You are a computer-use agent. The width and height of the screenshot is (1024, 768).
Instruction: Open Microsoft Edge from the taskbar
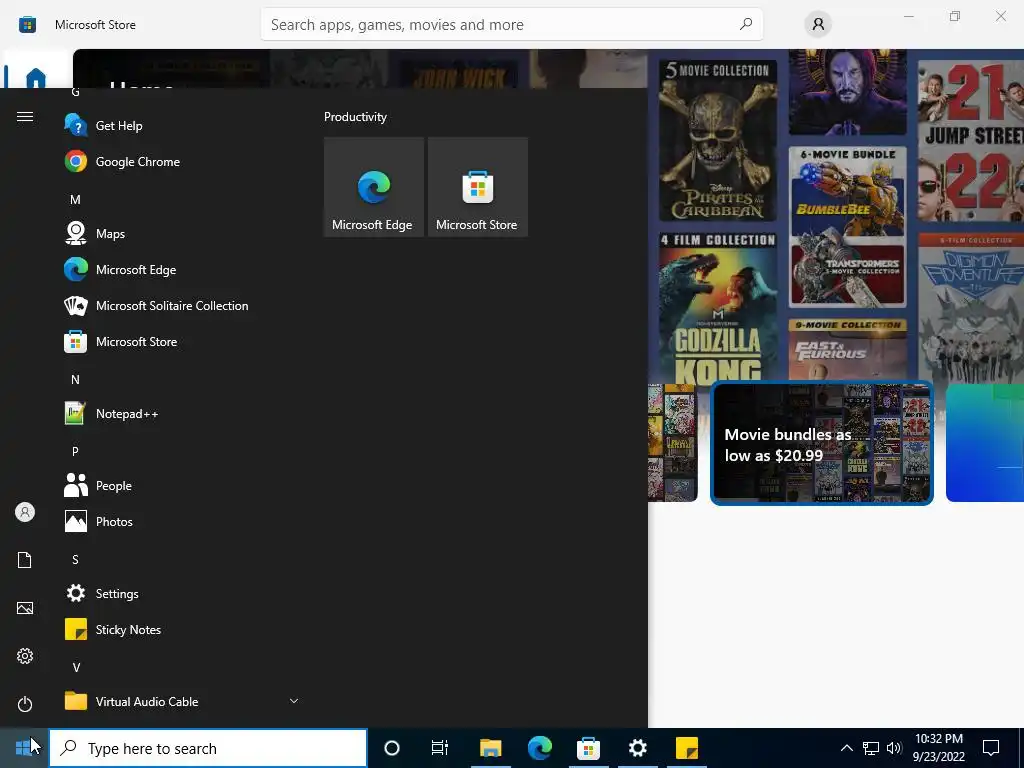click(539, 748)
